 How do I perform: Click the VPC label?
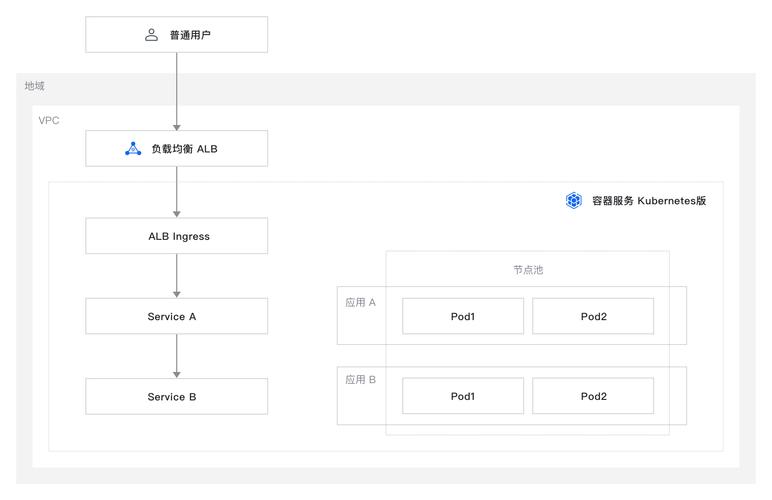[49, 120]
